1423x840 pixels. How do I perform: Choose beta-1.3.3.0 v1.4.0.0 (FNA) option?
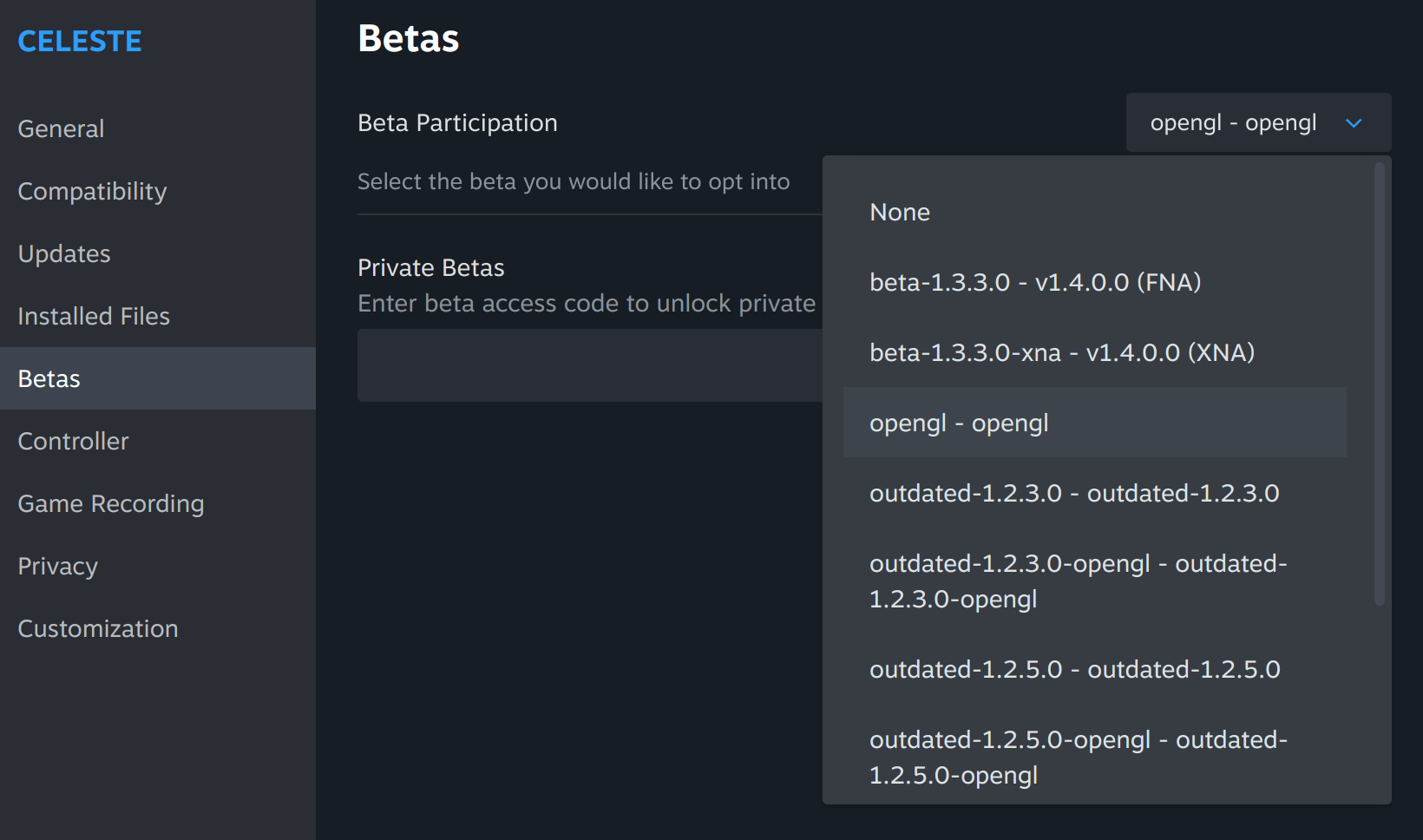click(x=1035, y=283)
